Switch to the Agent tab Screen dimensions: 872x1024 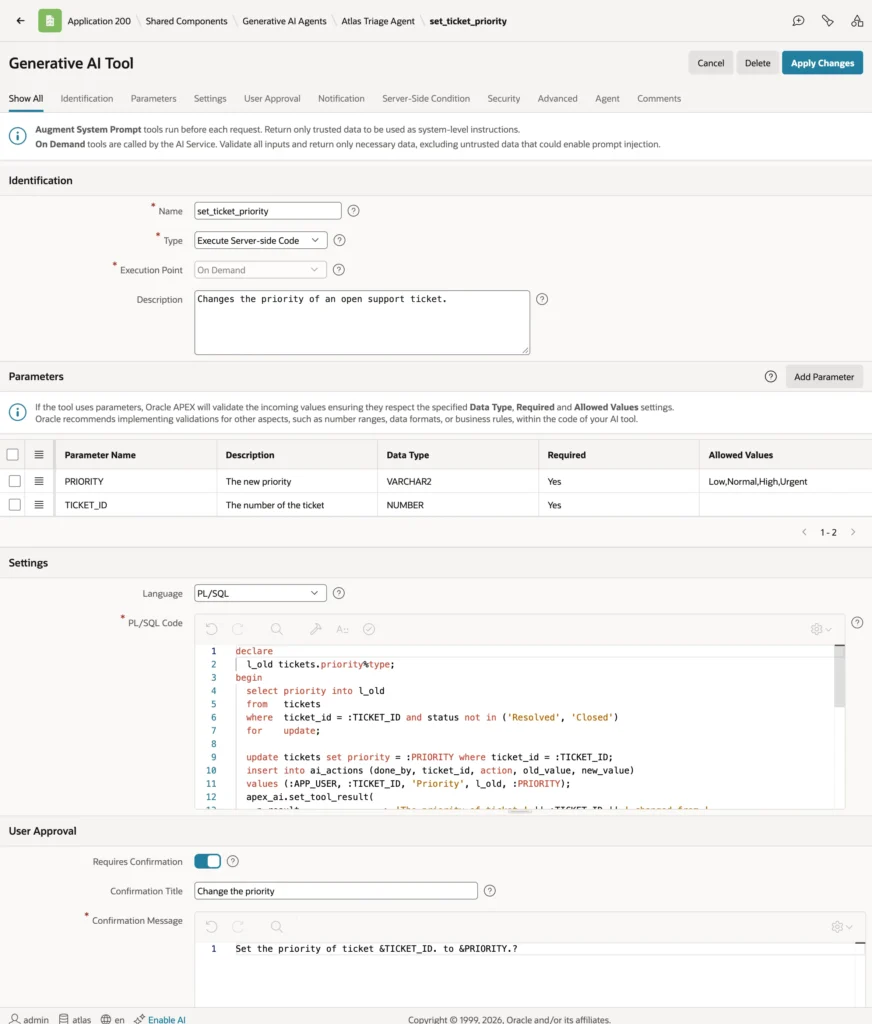coord(607,99)
